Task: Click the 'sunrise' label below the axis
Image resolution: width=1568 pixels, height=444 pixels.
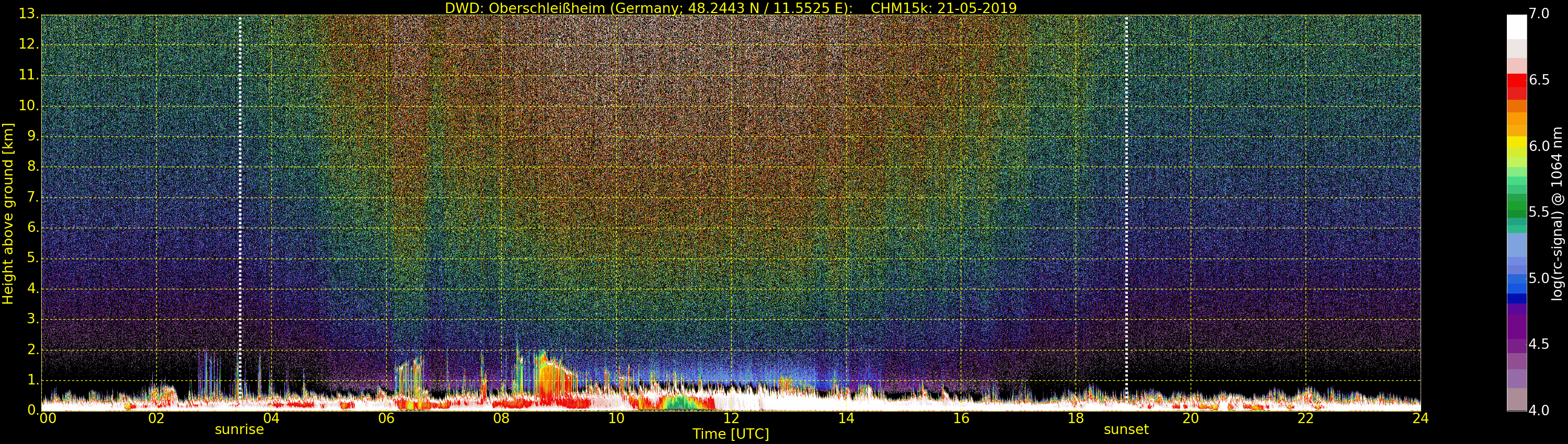Action: point(239,430)
